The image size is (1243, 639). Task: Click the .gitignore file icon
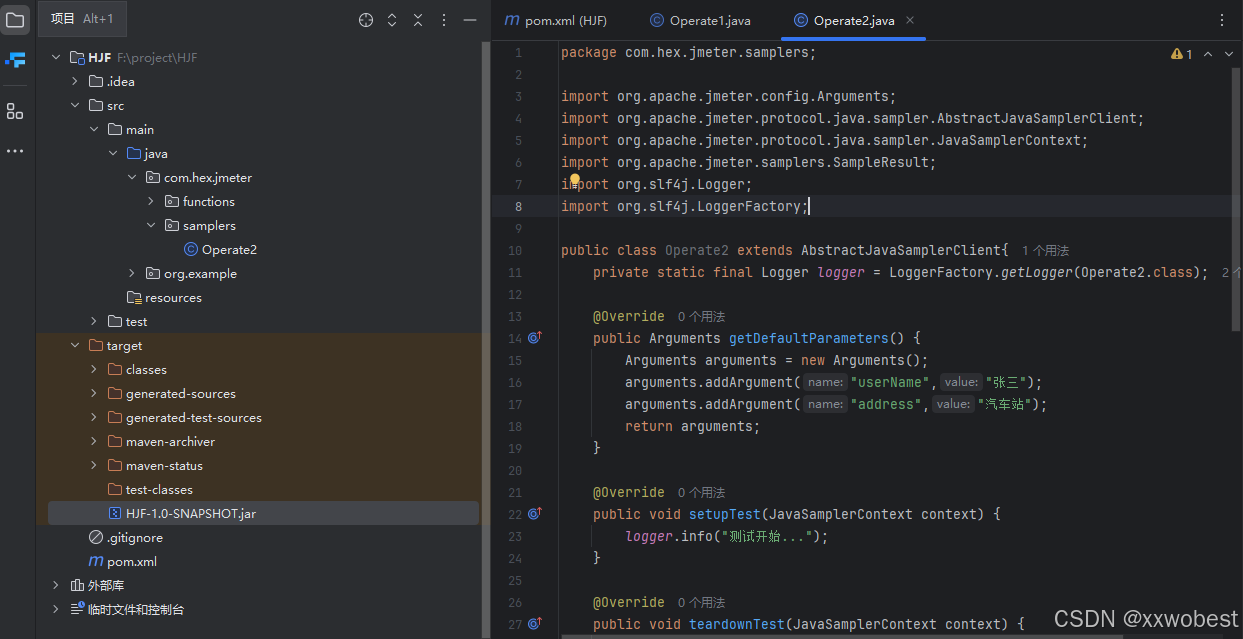(x=96, y=537)
